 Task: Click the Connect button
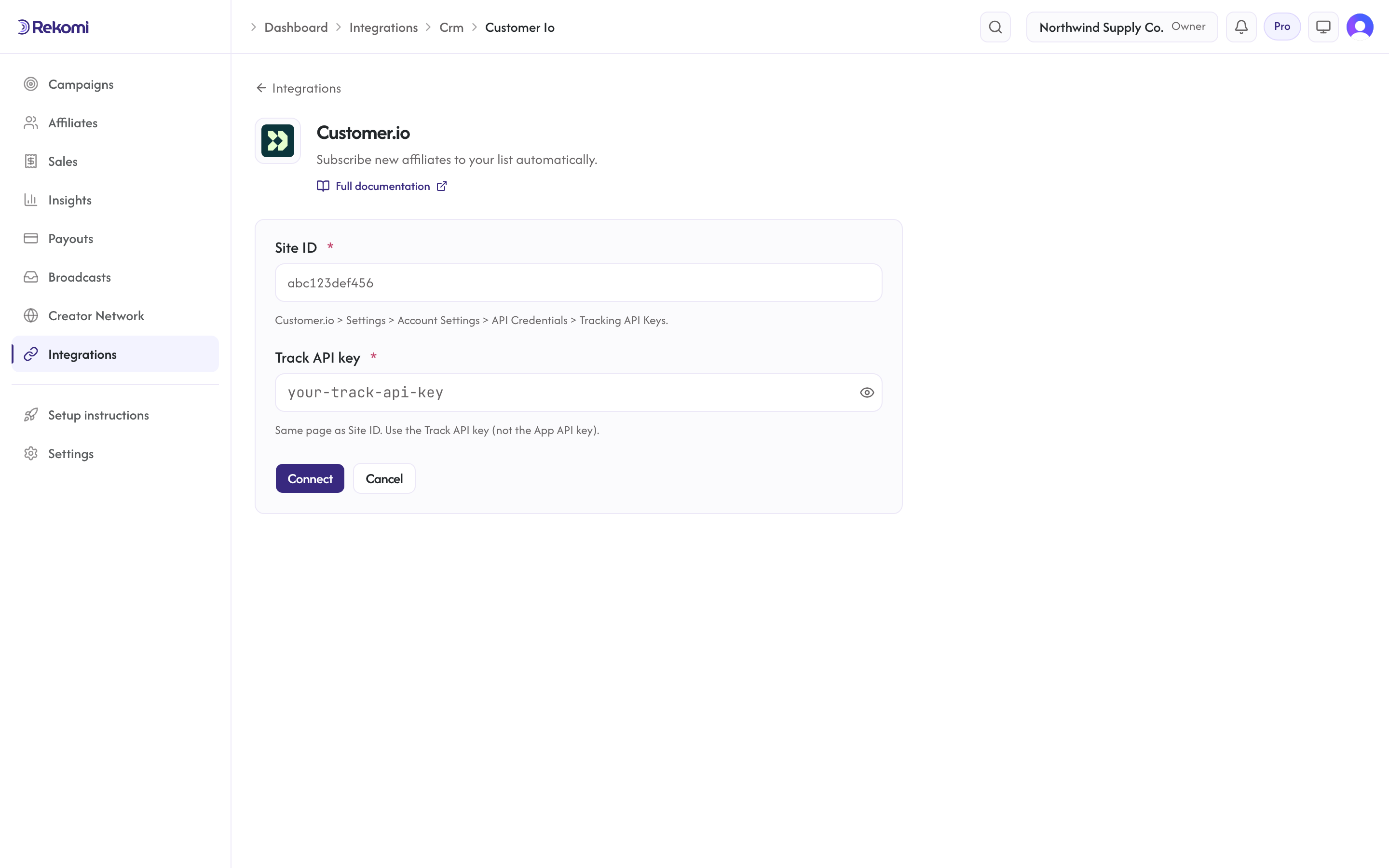pos(310,478)
